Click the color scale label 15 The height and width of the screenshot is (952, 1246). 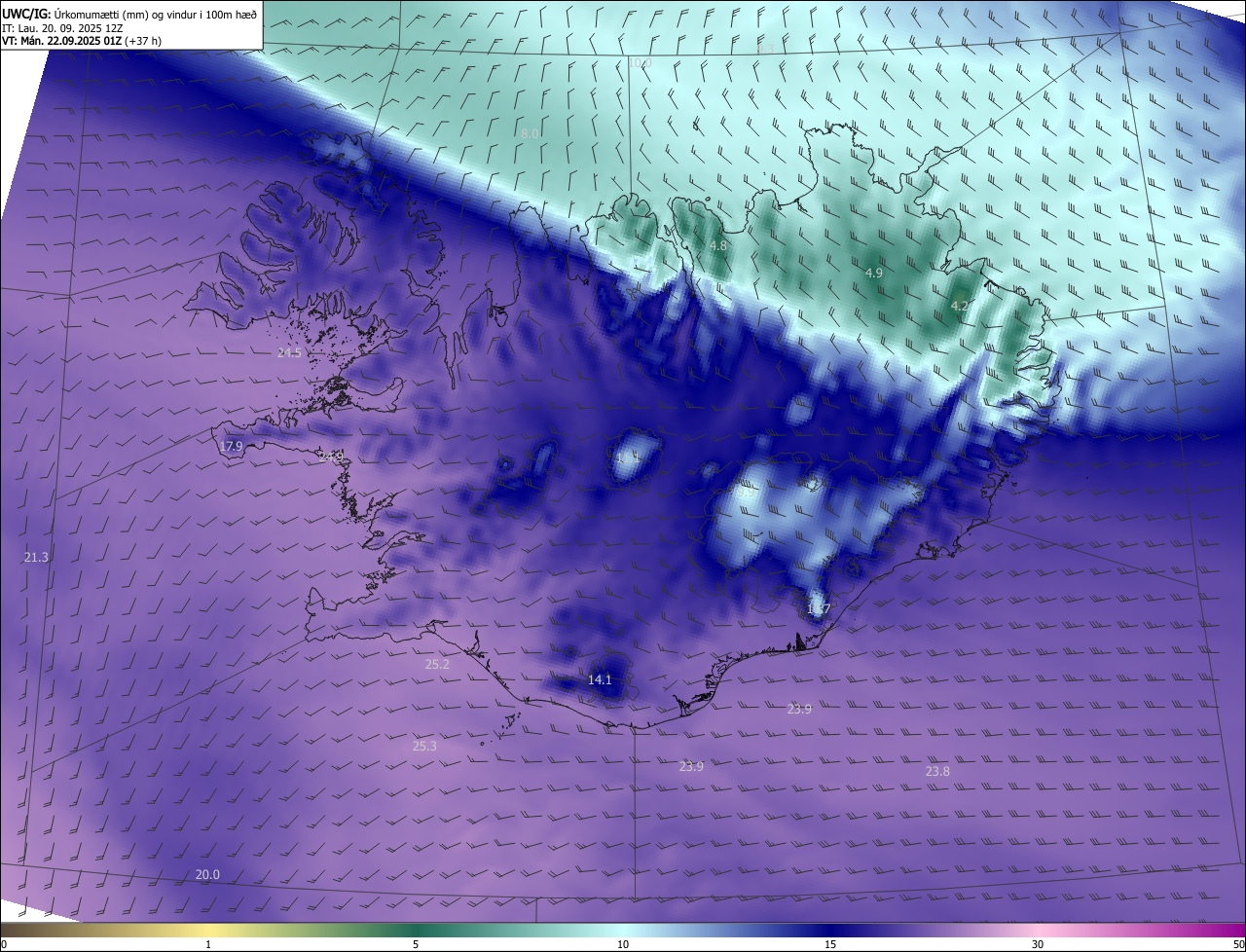[830, 944]
